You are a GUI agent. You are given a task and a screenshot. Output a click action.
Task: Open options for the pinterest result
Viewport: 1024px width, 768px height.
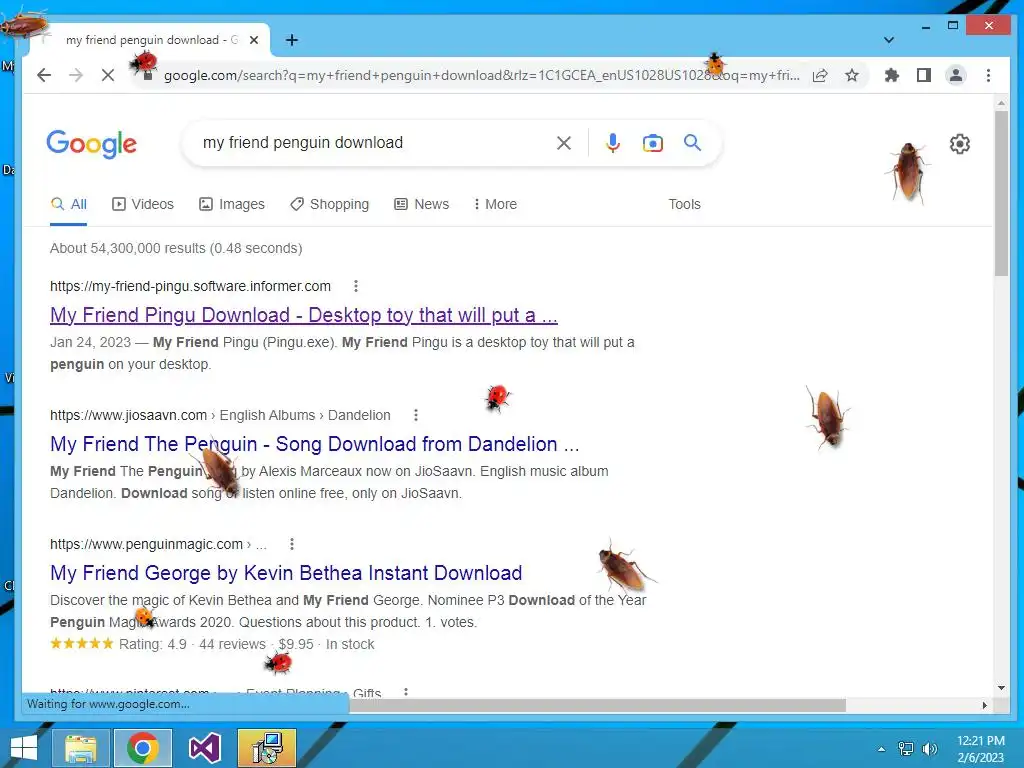point(406,692)
